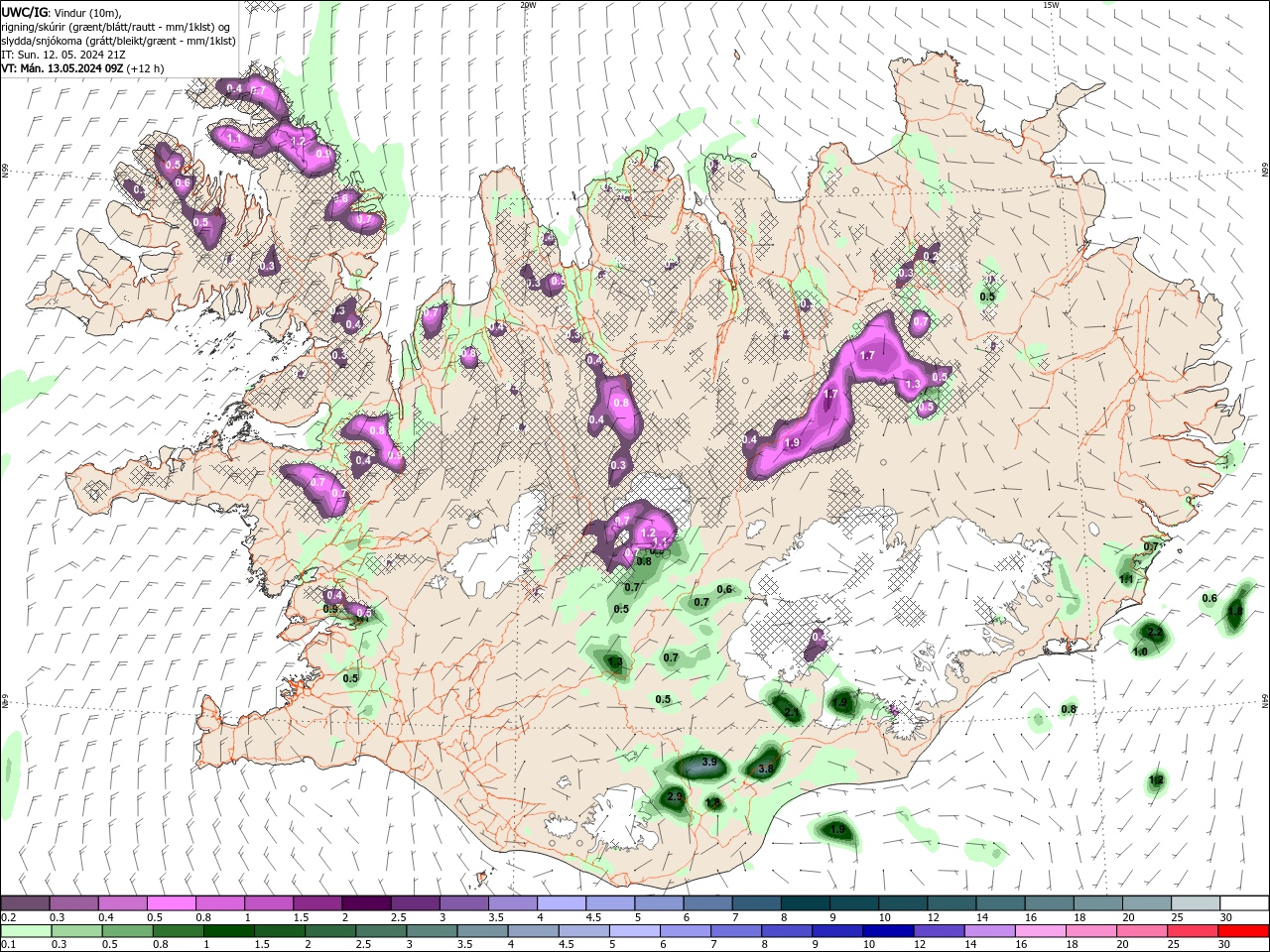Image resolution: width=1270 pixels, height=952 pixels.
Task: Click the darkest purple swatch labeled 2 in upper legend
Action: 366,903
